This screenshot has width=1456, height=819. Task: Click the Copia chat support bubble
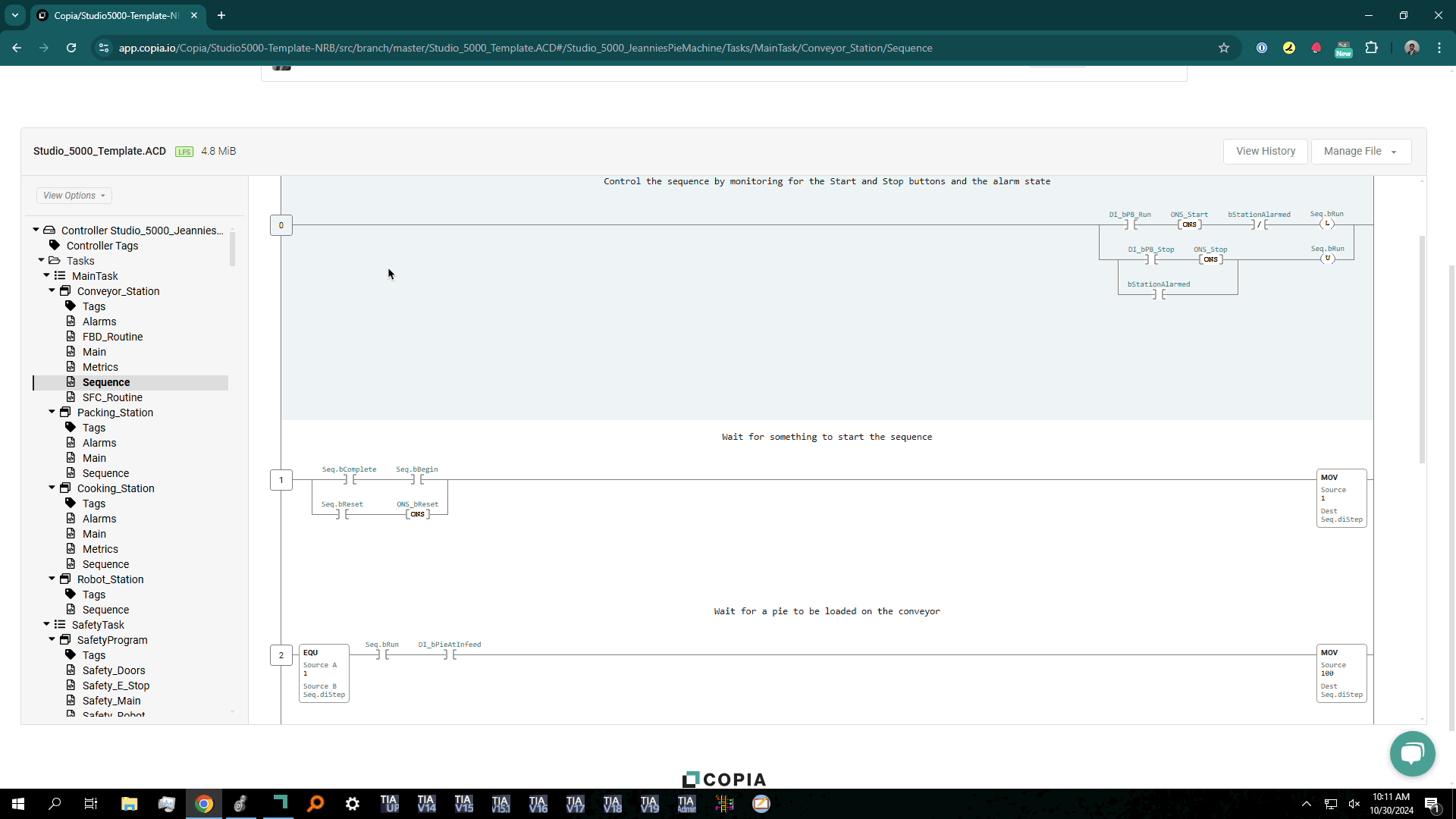pyautogui.click(x=1412, y=753)
